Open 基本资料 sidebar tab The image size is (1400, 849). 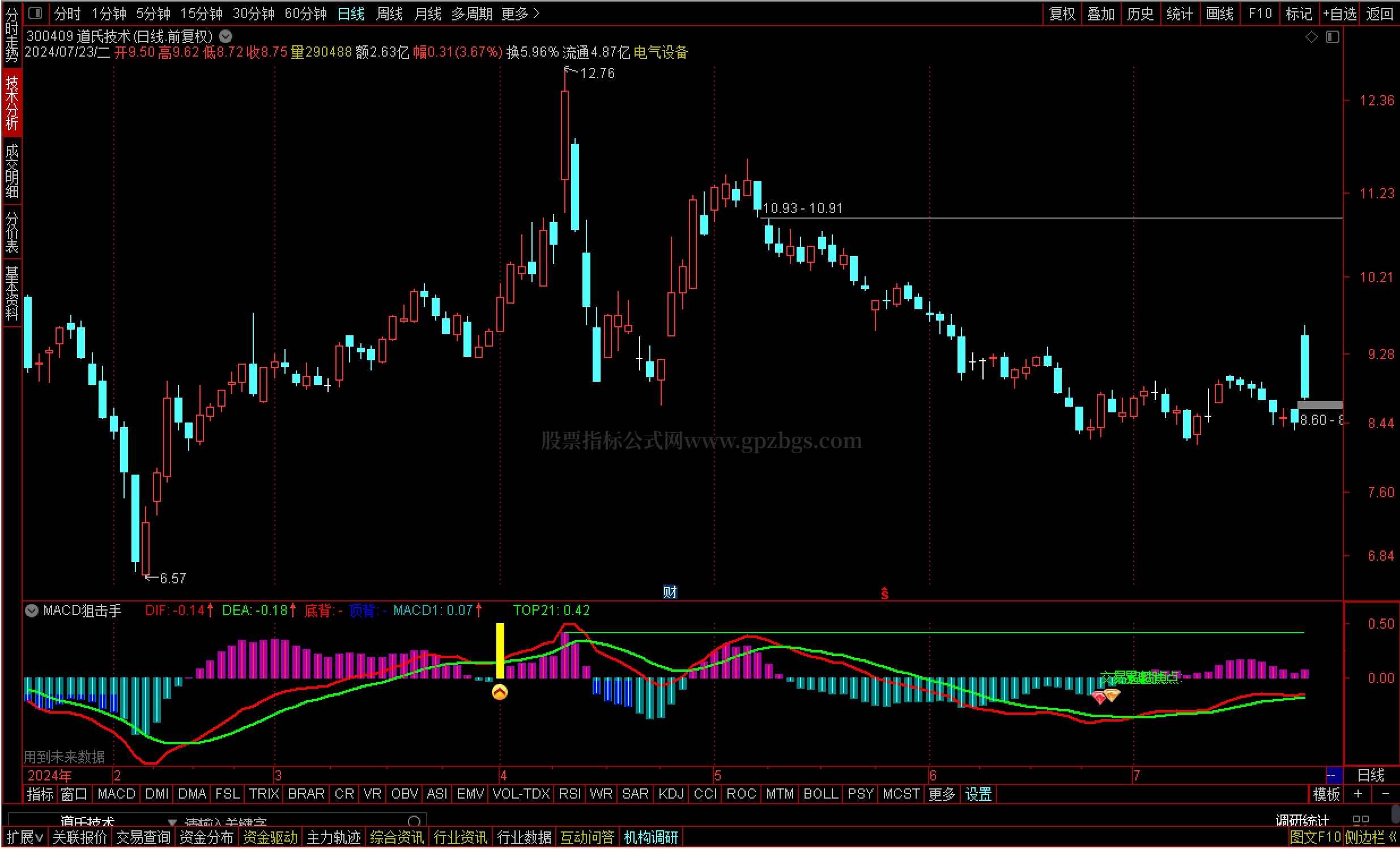12,292
